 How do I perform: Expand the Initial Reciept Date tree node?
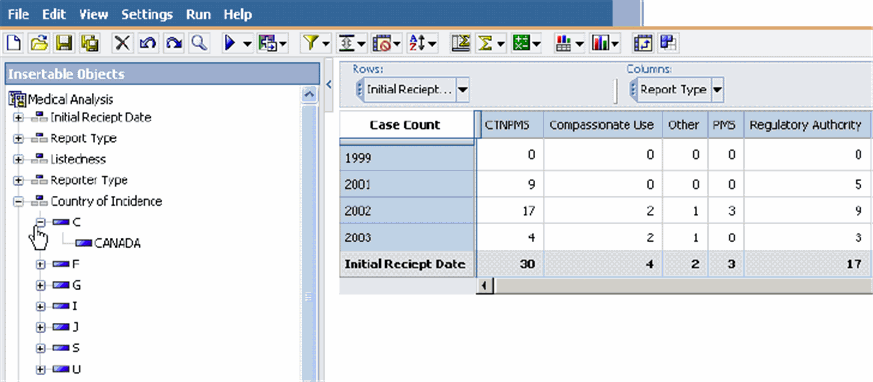pos(18,118)
